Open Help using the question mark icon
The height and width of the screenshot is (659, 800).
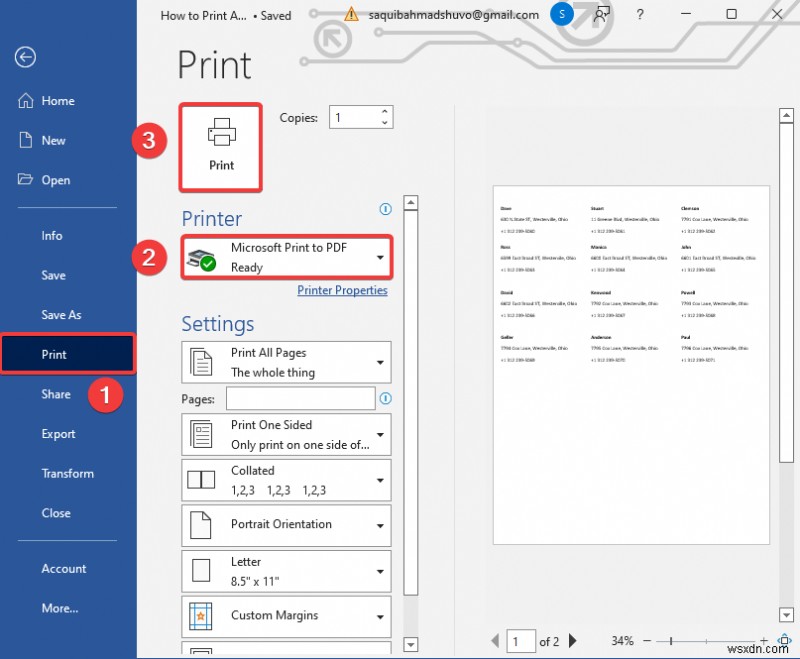pyautogui.click(x=638, y=14)
